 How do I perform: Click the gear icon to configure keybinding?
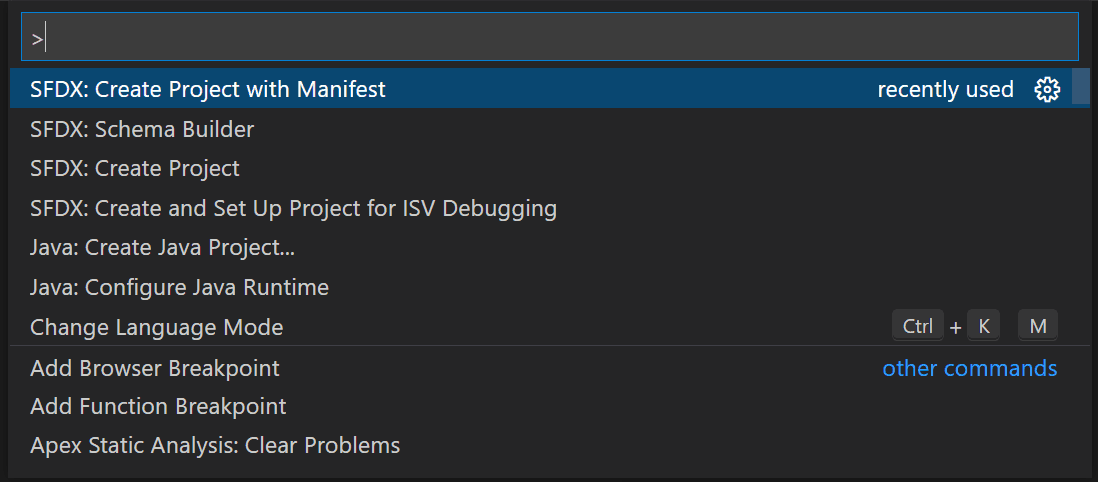[1047, 90]
